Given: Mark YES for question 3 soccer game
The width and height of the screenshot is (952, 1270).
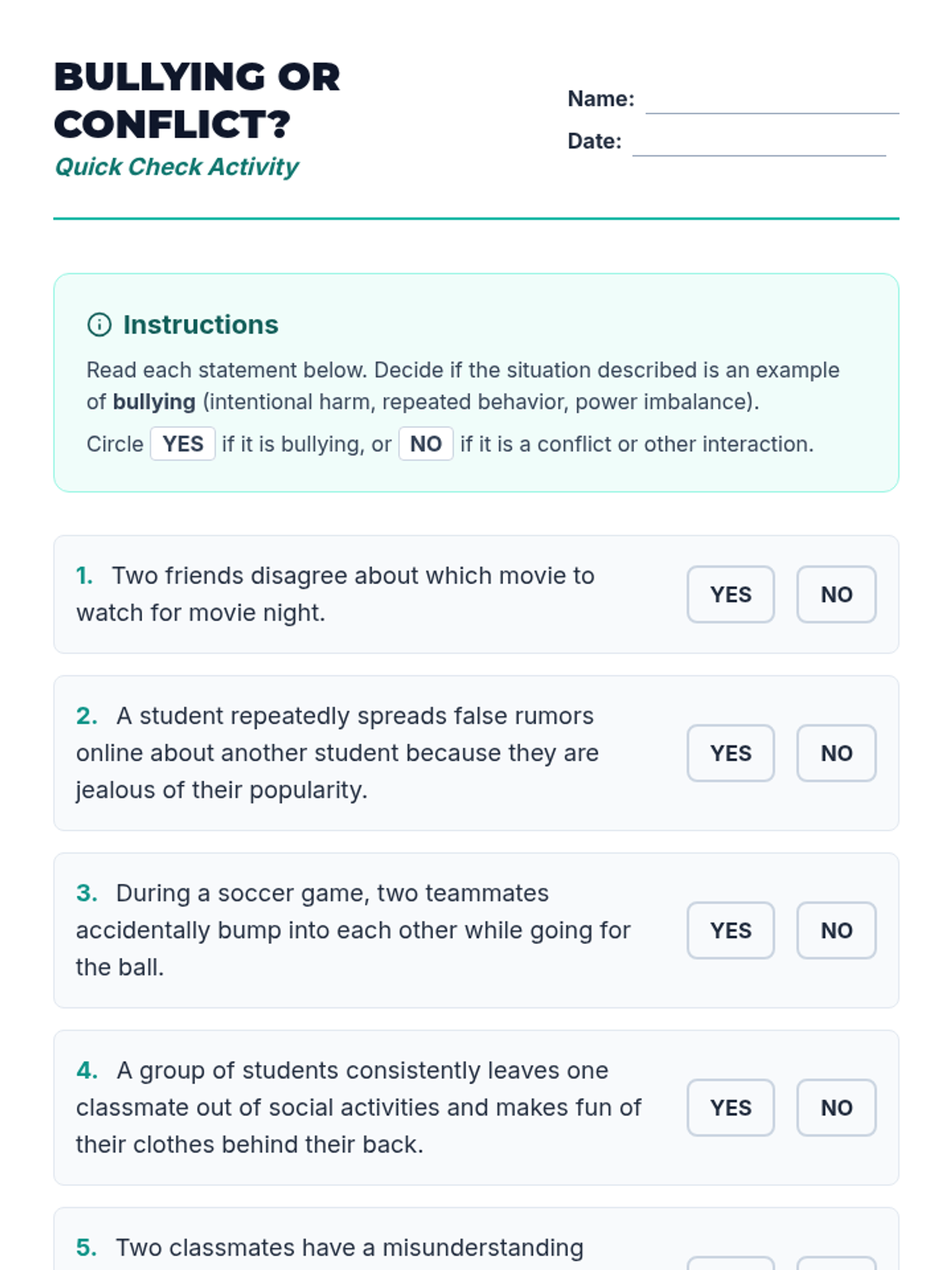Looking at the screenshot, I should pos(730,930).
